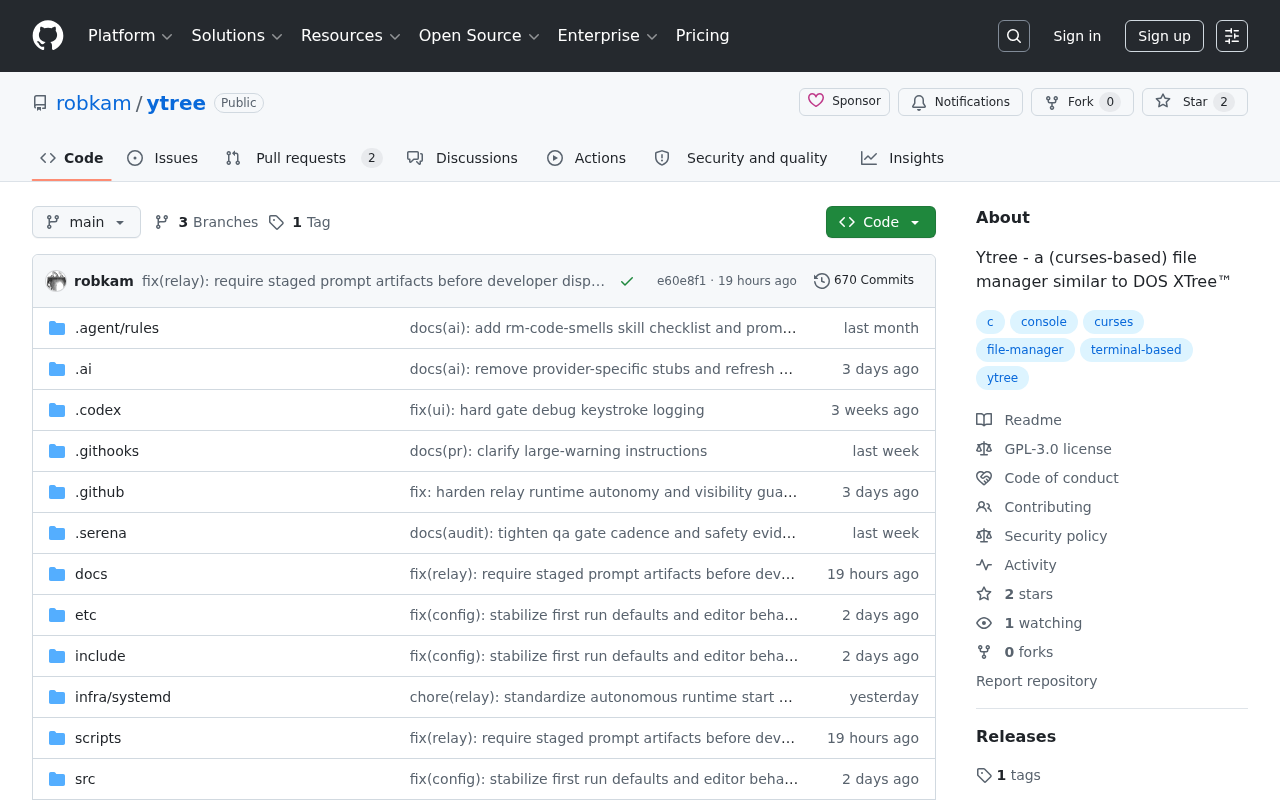
Task: Open the e60e8f1 commit hash
Action: pyautogui.click(x=681, y=281)
